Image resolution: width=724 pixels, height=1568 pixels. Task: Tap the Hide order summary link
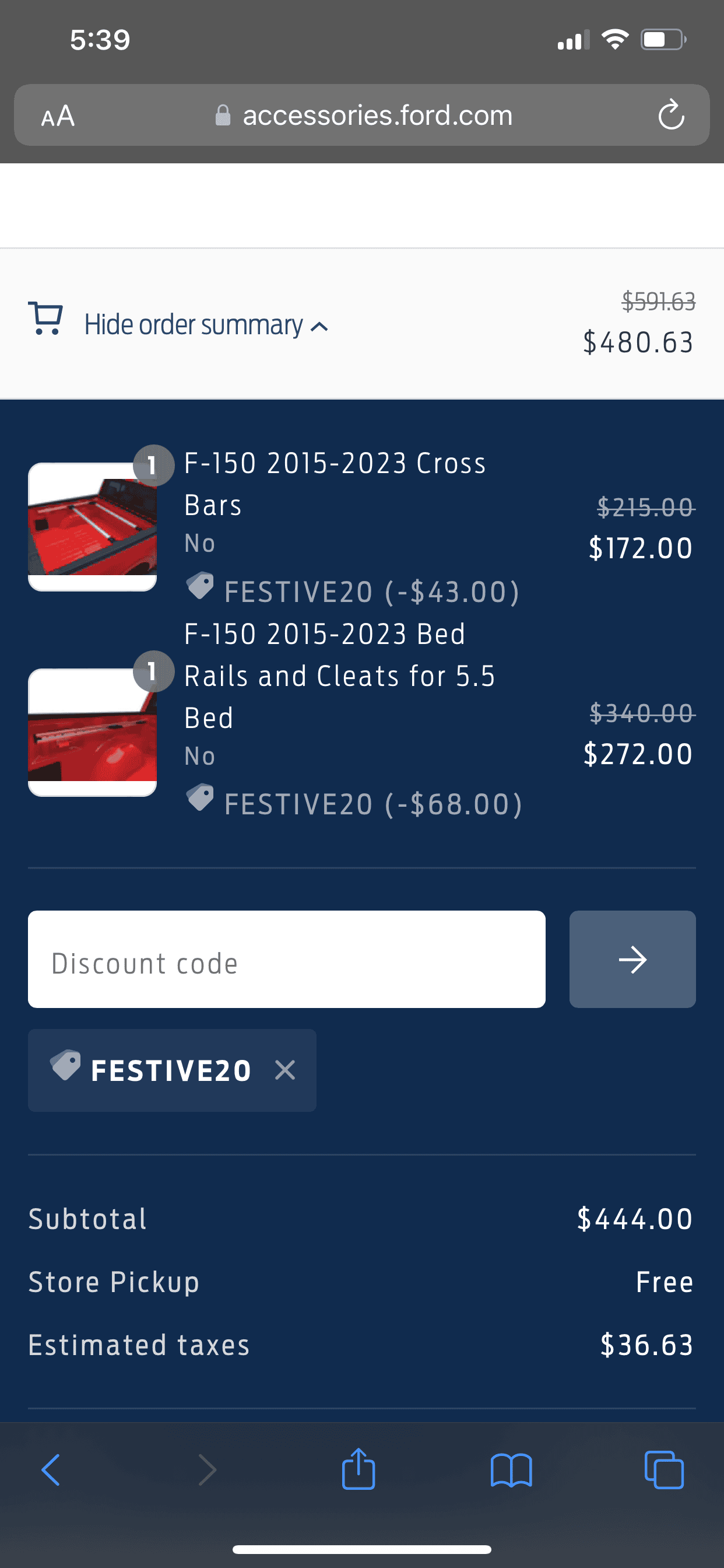pyautogui.click(x=194, y=324)
